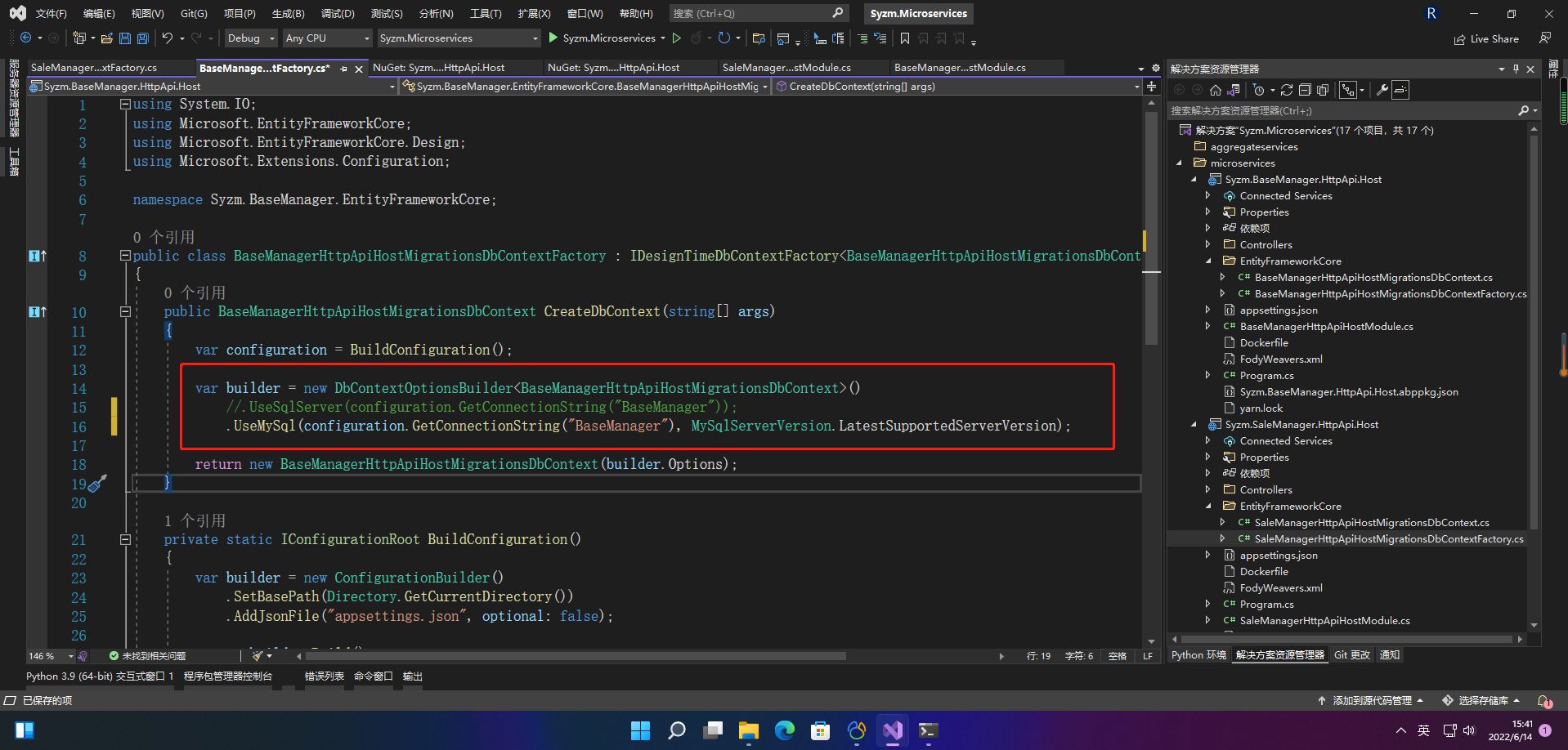Toggle Show All Files in Solution Explorer
The image size is (1568, 750).
[1323, 90]
